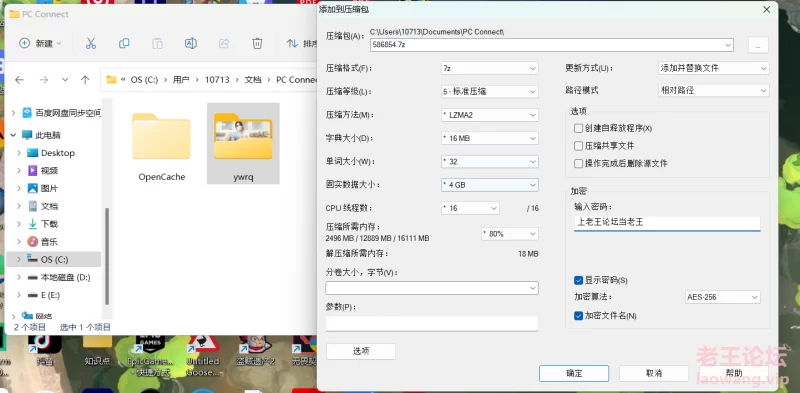The width and height of the screenshot is (800, 393).
Task: Select 视频 in navigation pane
Action: [x=49, y=170]
